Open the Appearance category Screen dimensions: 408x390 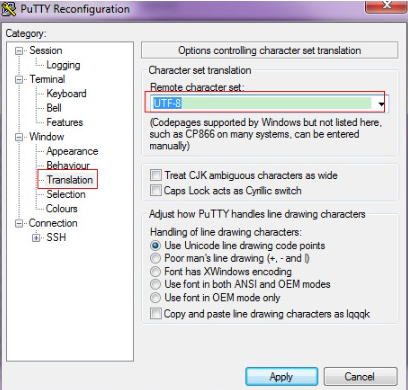point(72,151)
